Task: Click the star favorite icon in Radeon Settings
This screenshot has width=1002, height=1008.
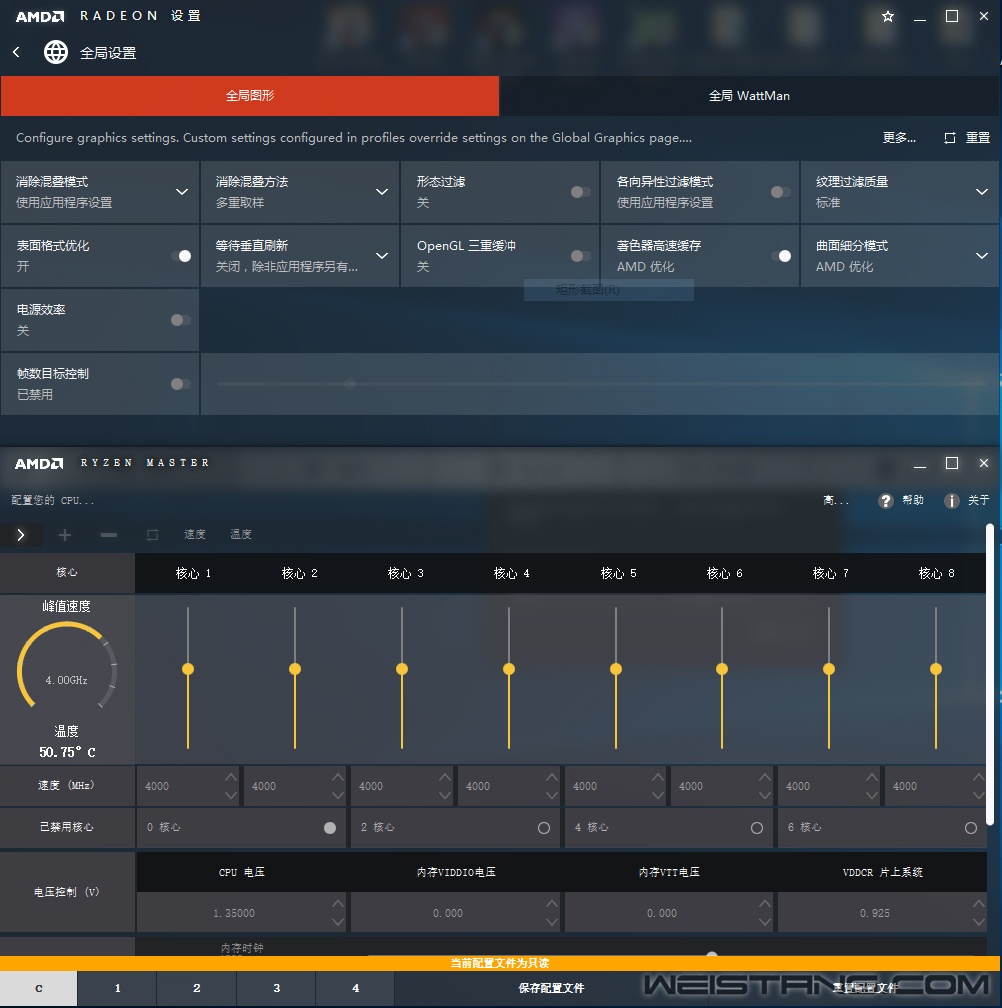Action: click(888, 17)
